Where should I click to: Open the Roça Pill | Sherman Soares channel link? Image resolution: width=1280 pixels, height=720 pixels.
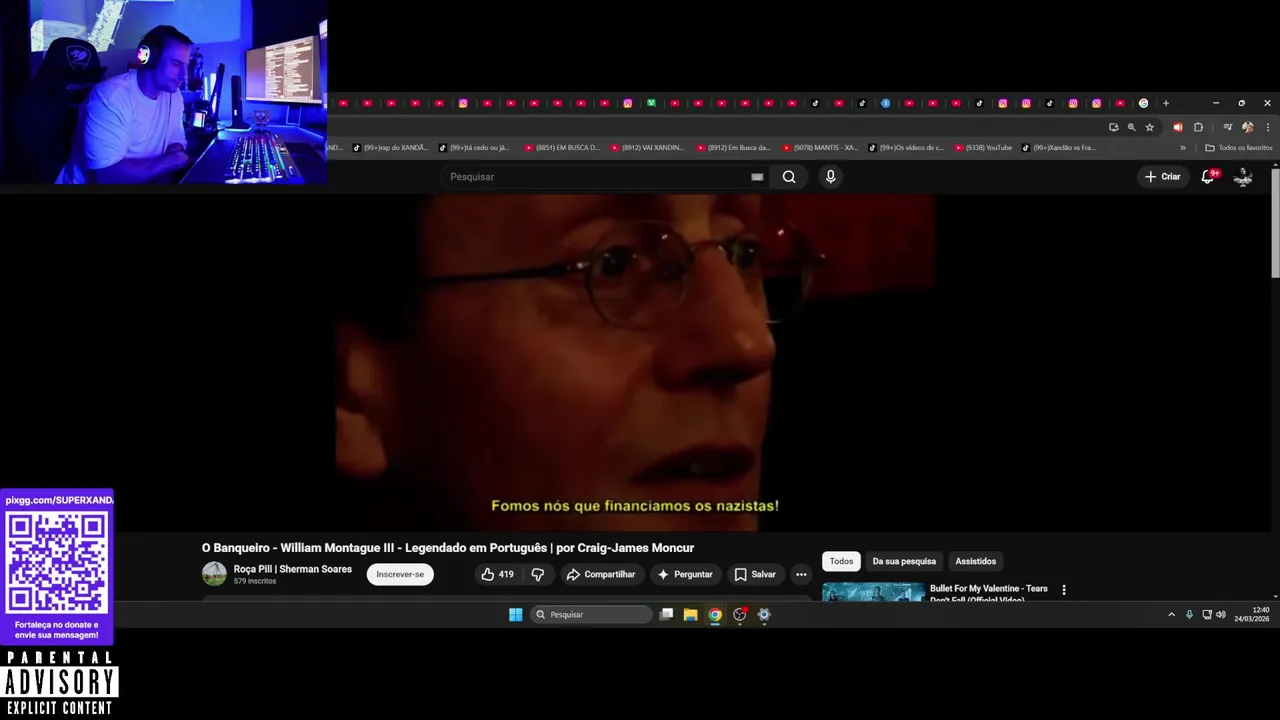[x=293, y=569]
